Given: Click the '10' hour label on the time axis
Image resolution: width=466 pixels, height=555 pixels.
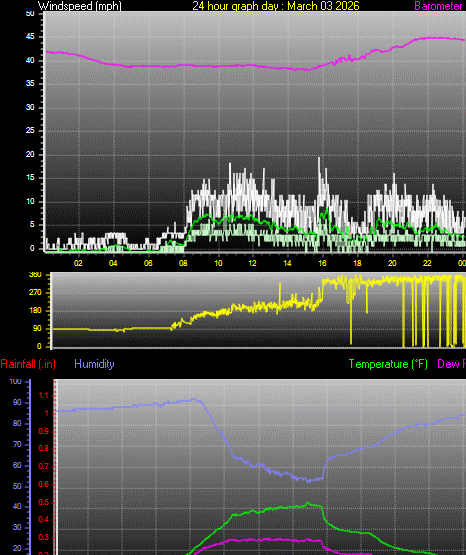Looking at the screenshot, I should 218,263.
